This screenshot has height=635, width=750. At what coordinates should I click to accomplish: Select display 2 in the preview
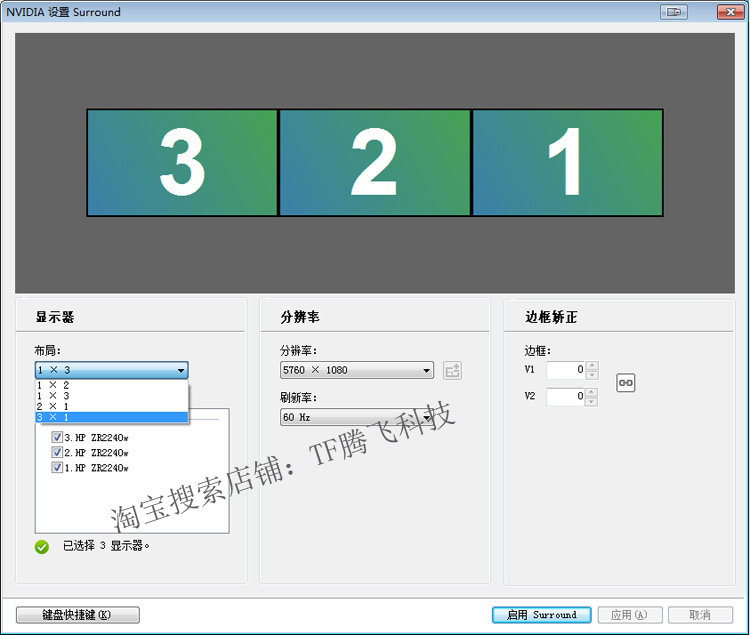click(x=375, y=163)
